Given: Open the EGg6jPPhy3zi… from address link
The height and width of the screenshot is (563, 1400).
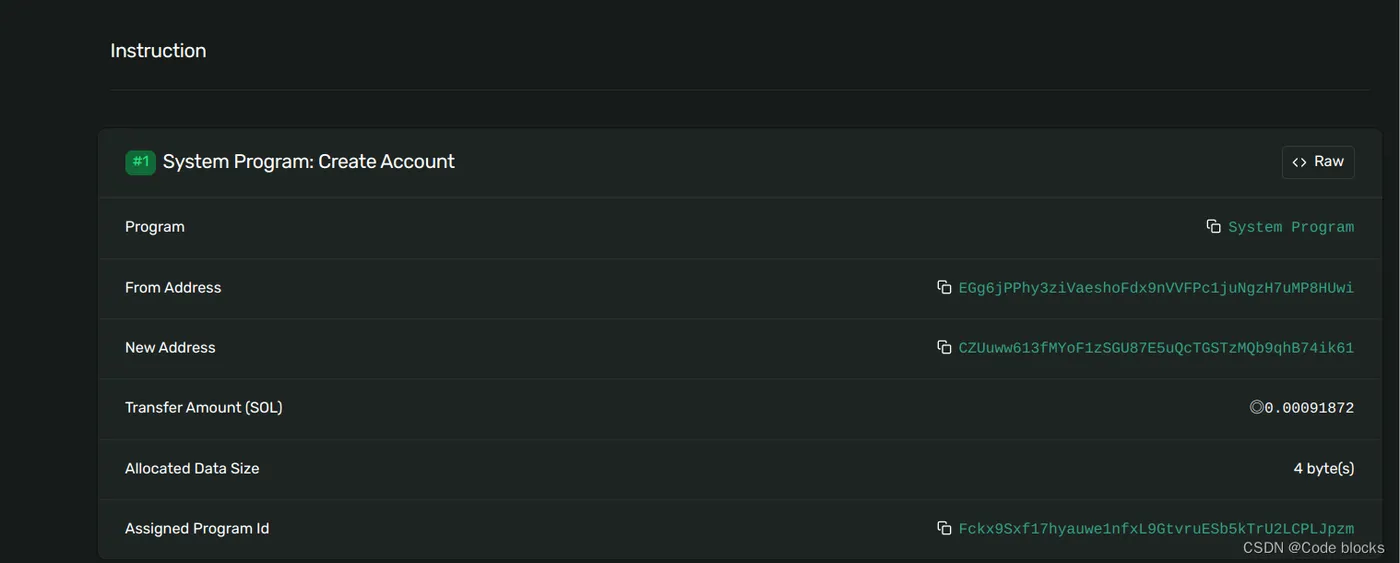Looking at the screenshot, I should click(1156, 288).
